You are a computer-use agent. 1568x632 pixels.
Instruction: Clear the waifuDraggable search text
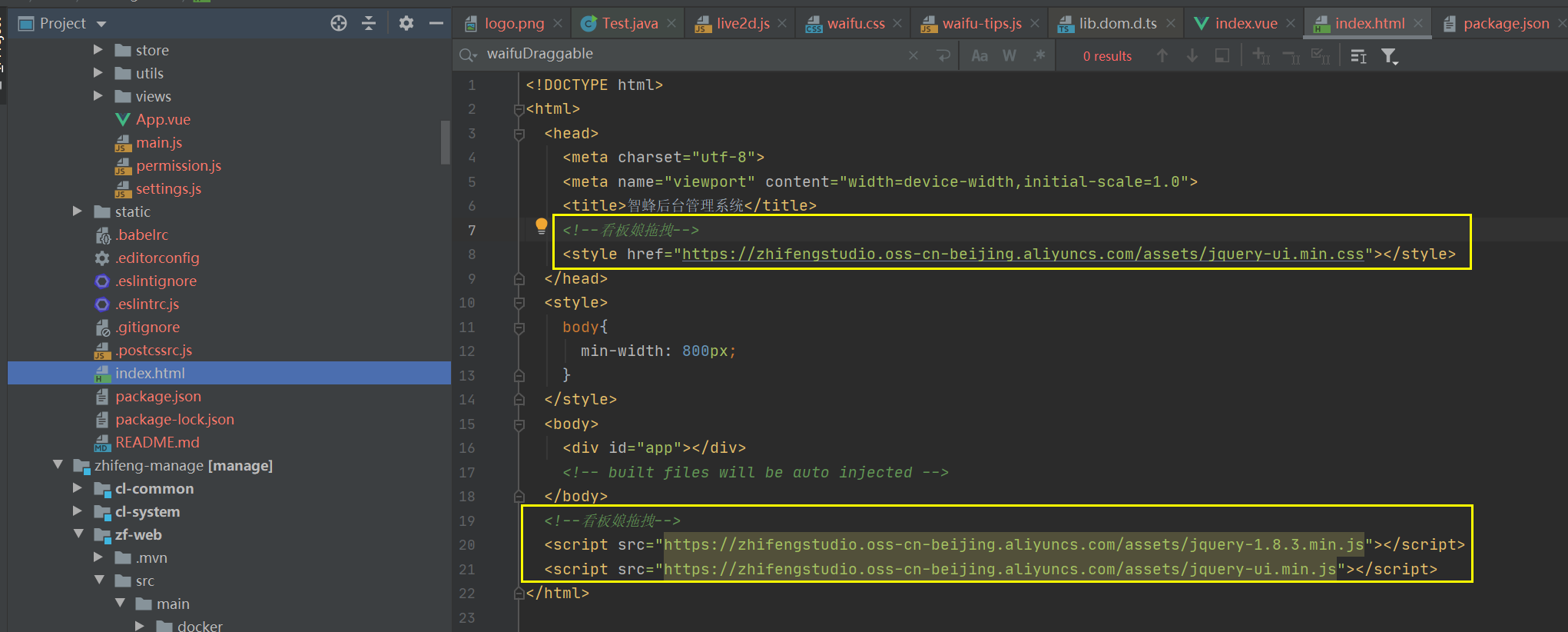tap(913, 55)
